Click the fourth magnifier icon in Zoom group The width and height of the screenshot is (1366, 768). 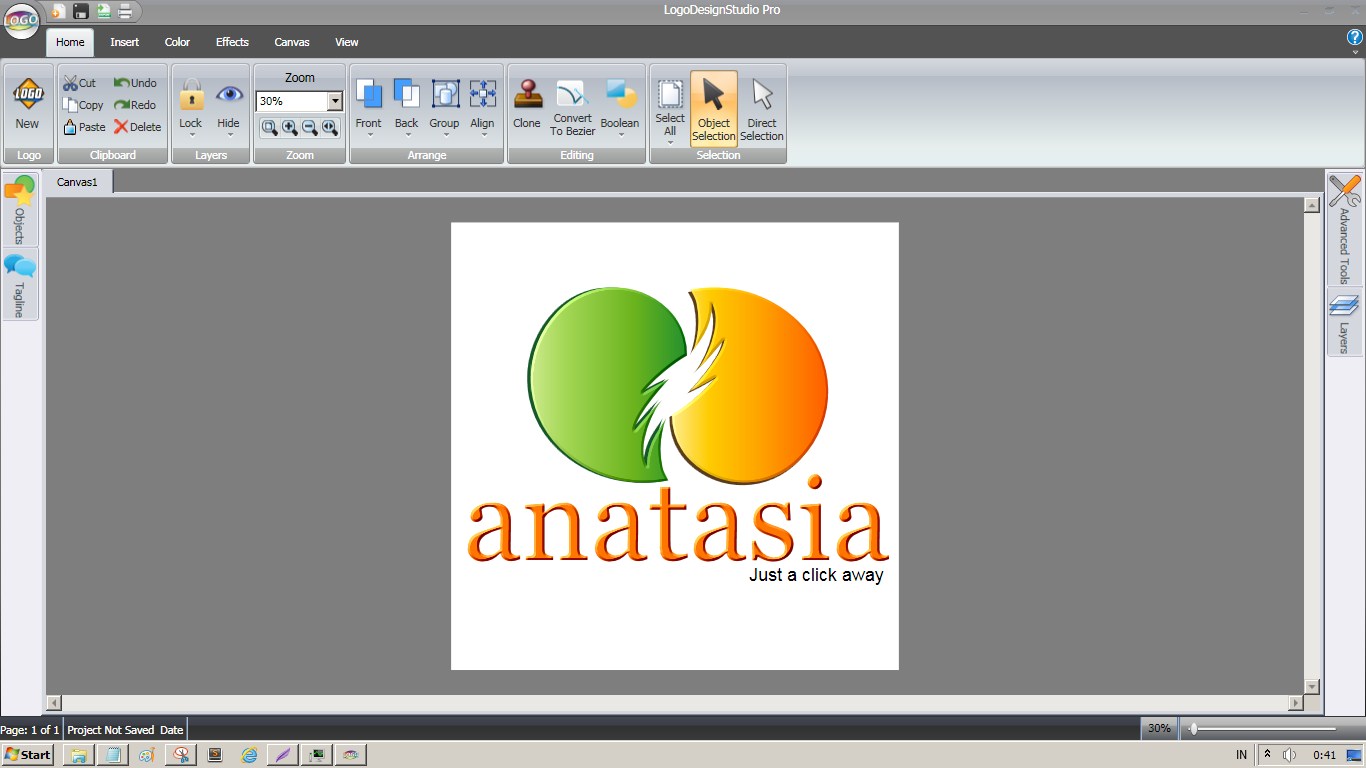coord(330,127)
